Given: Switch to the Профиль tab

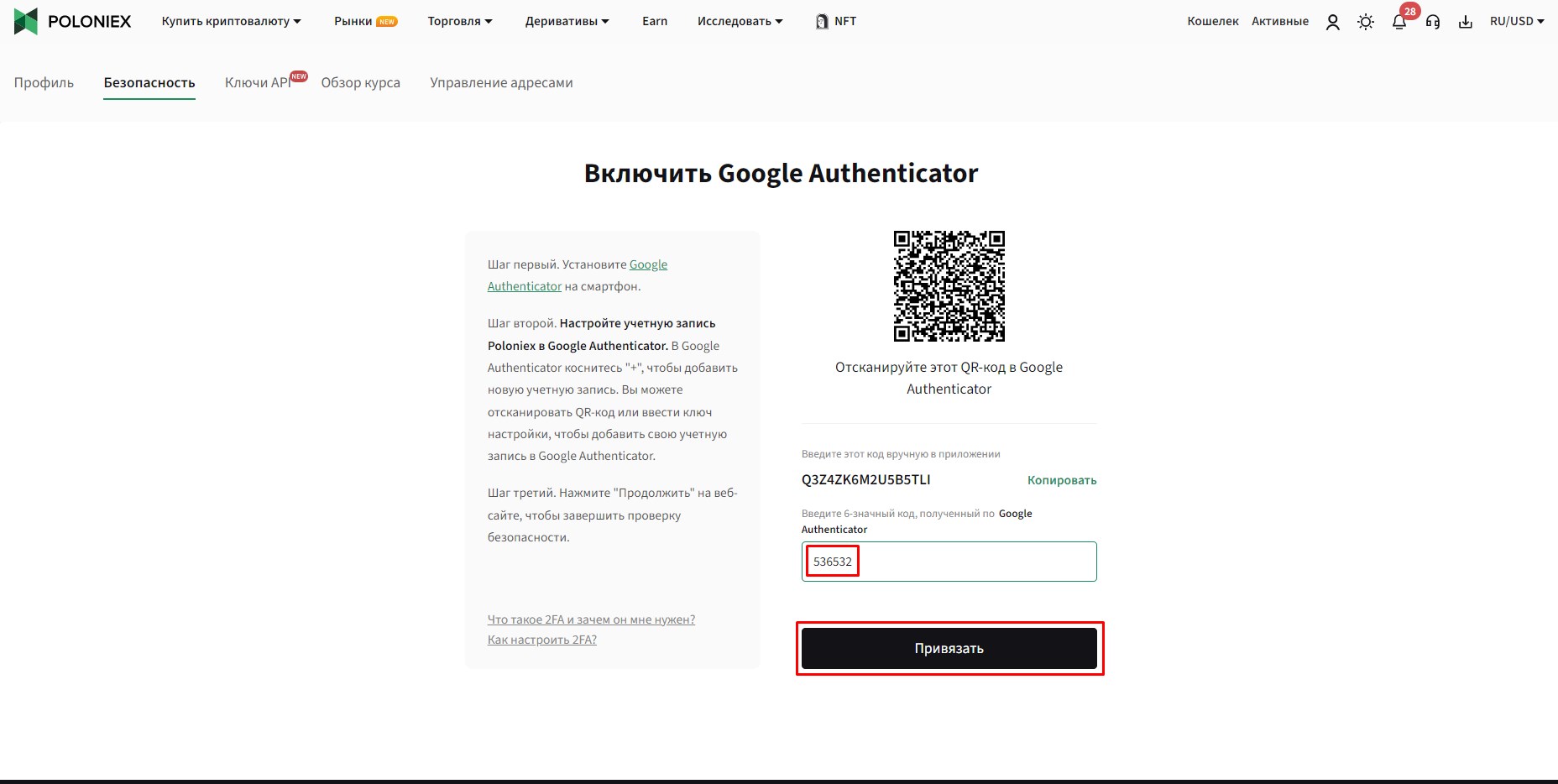Looking at the screenshot, I should pos(44,82).
